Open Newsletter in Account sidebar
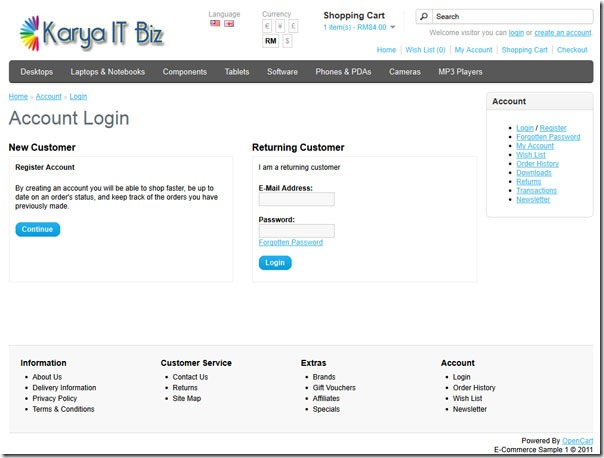 pyautogui.click(x=533, y=200)
